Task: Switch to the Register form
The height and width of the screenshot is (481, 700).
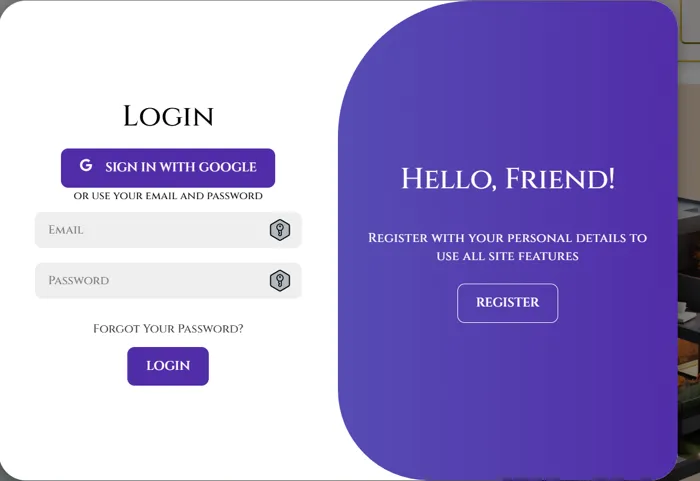Action: click(508, 303)
